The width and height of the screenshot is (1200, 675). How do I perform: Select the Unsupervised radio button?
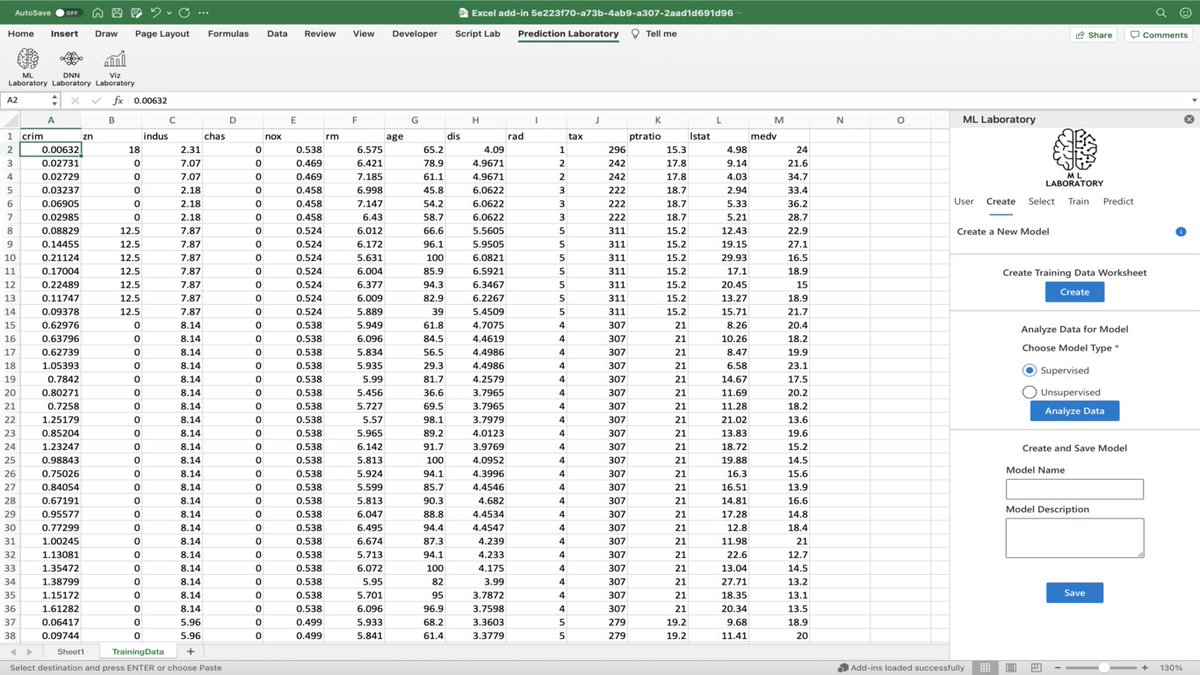(x=1029, y=392)
